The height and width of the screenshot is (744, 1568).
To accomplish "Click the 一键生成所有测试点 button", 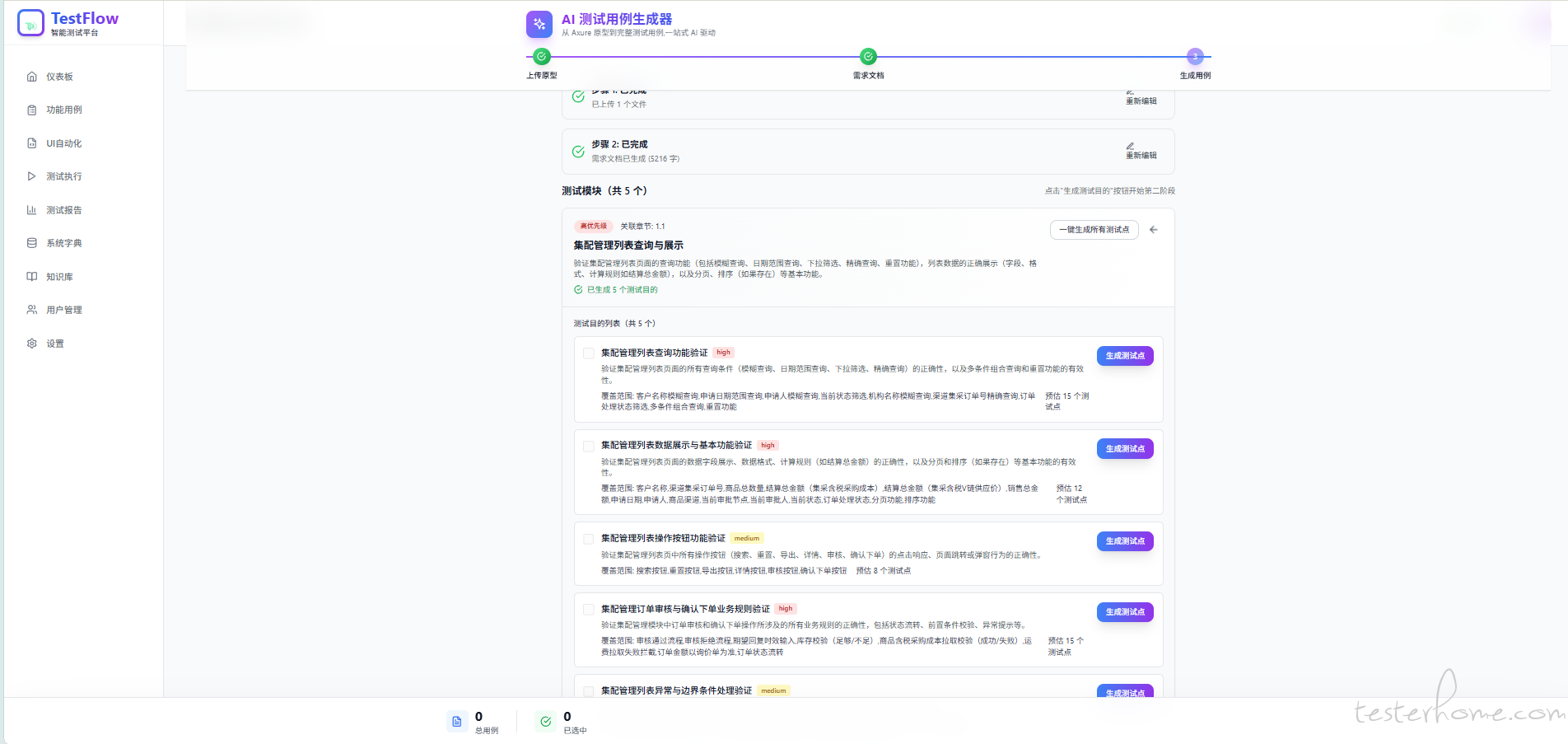I will click(x=1094, y=230).
